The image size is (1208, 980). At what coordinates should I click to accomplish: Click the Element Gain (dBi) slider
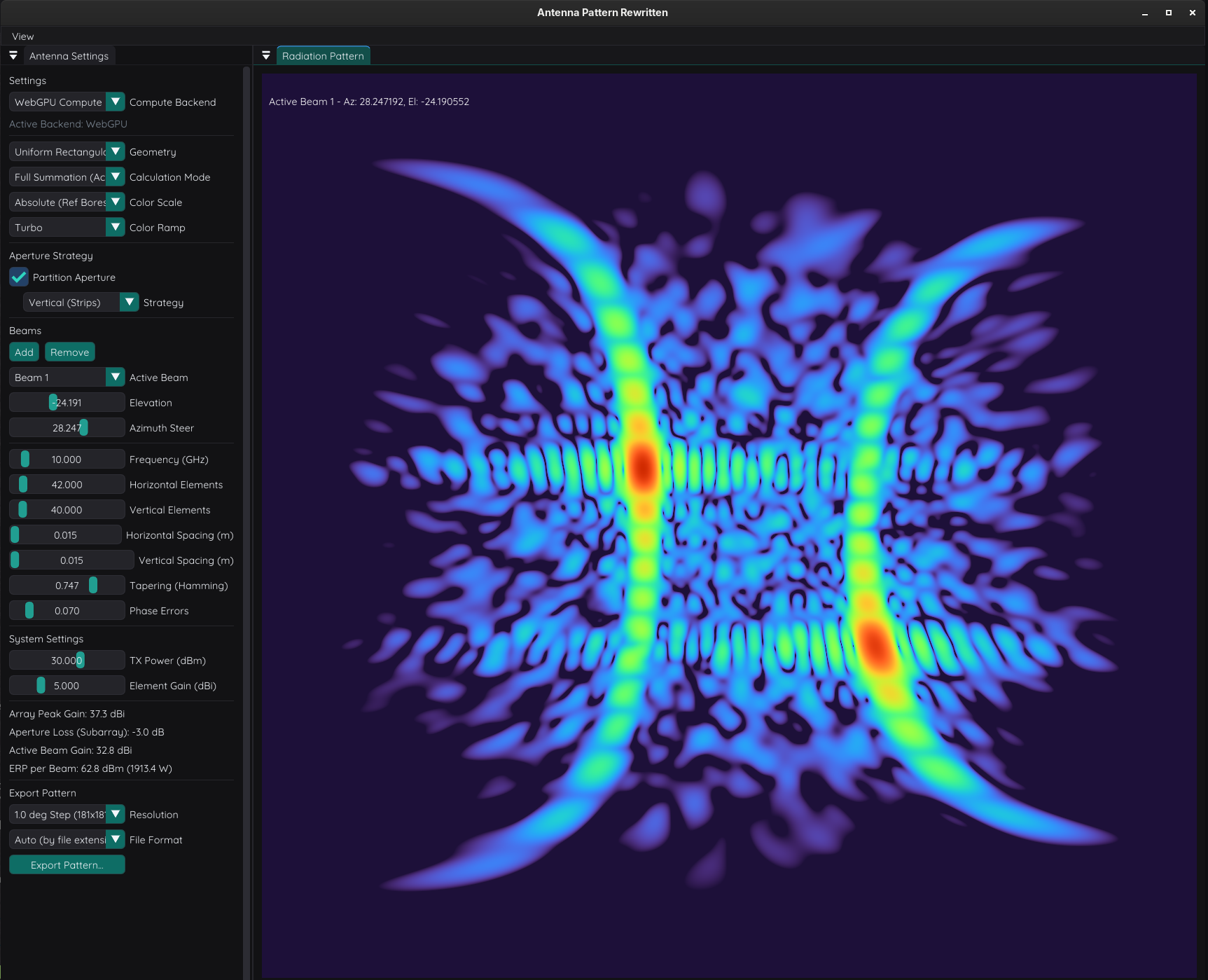[67, 685]
